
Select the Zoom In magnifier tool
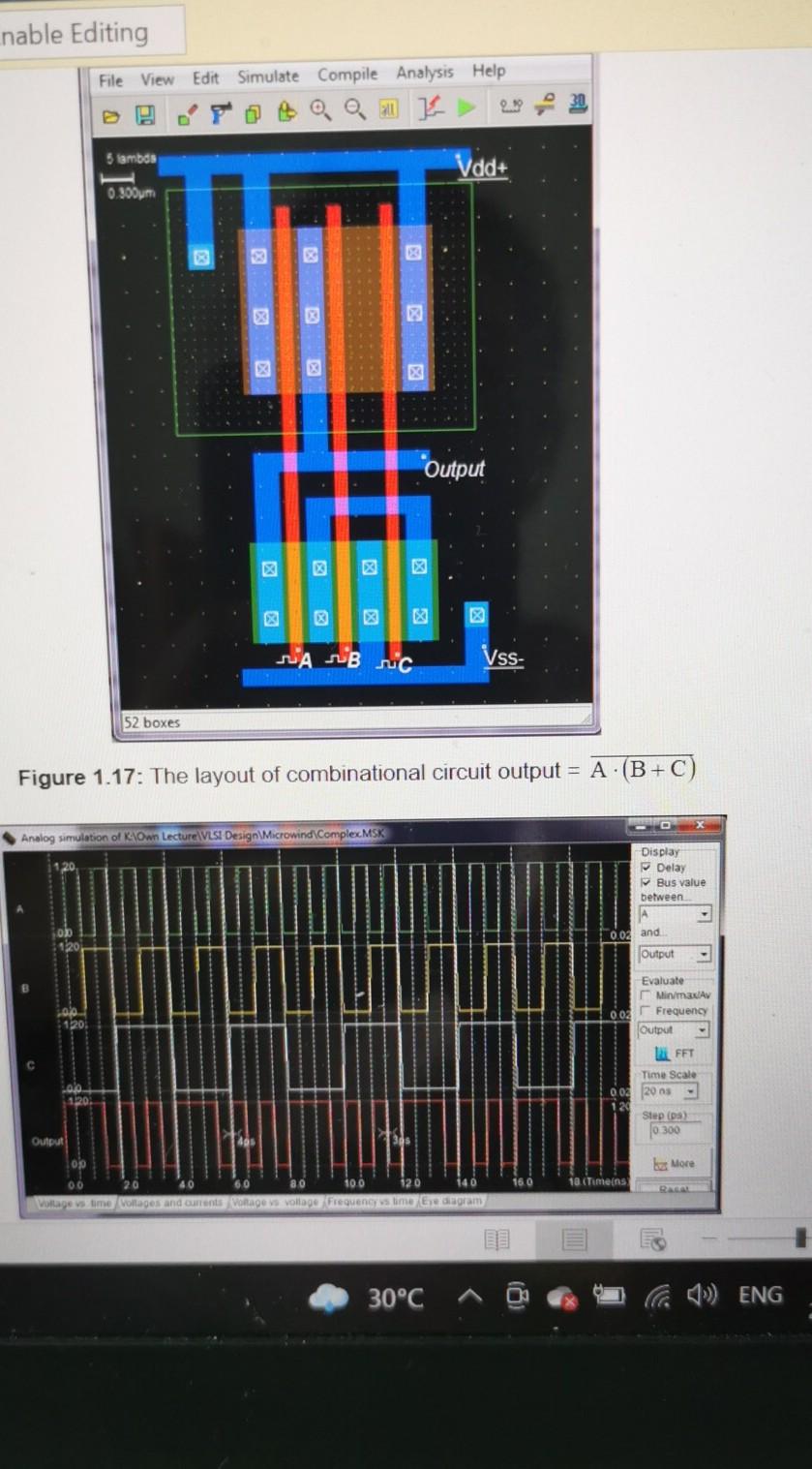319,108
